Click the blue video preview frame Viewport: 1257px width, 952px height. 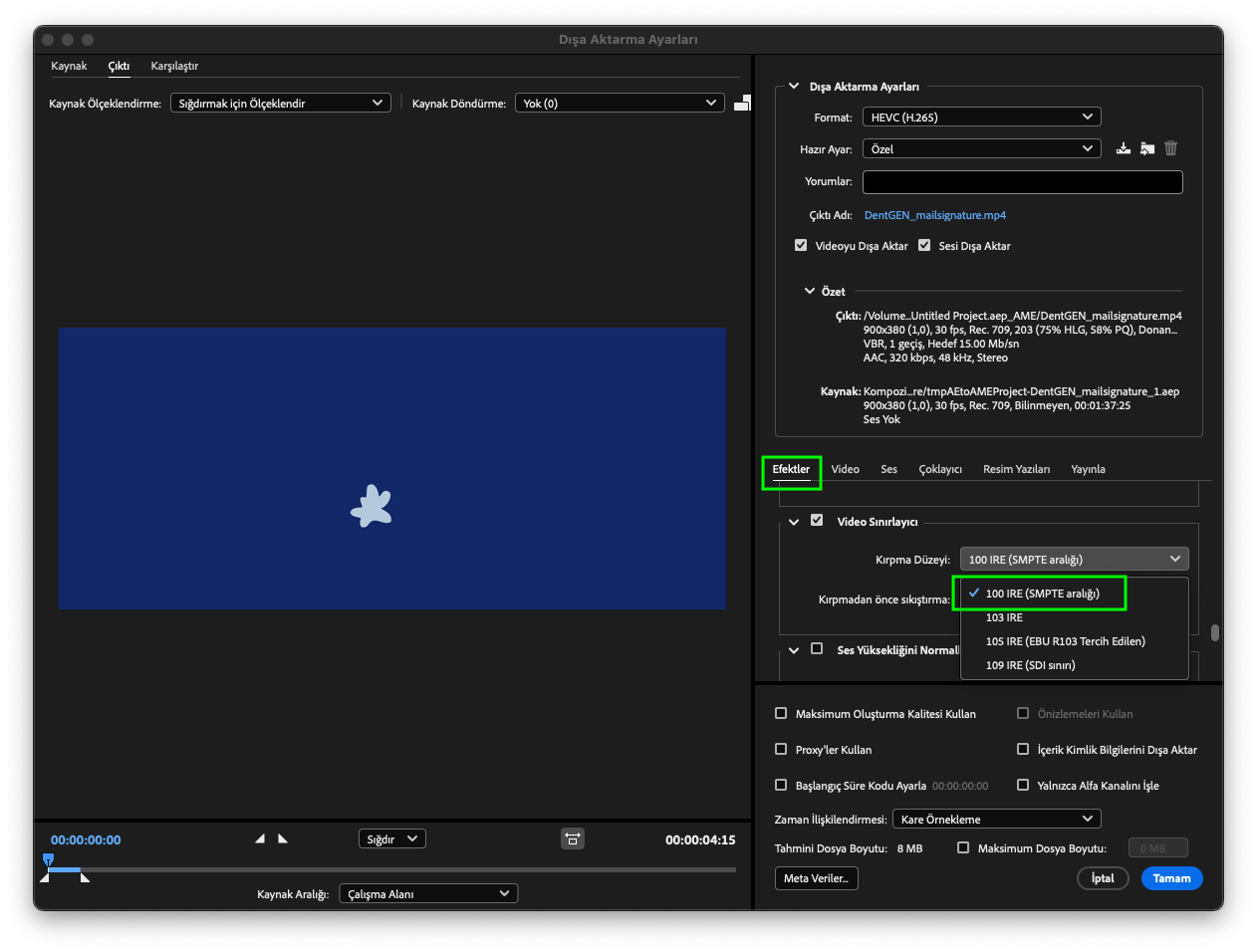point(392,468)
